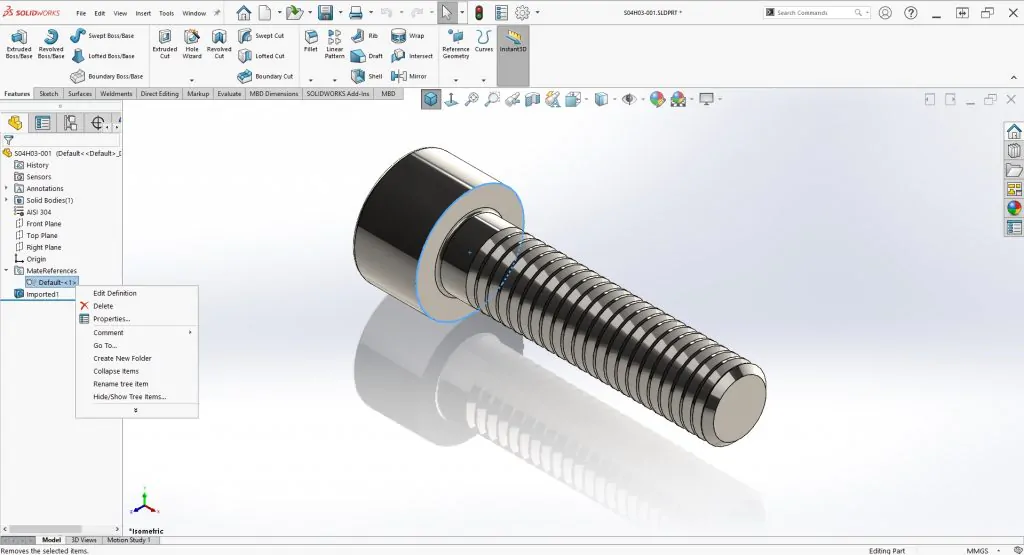Click the Section View icon
This screenshot has width=1024, height=555.
(x=533, y=99)
